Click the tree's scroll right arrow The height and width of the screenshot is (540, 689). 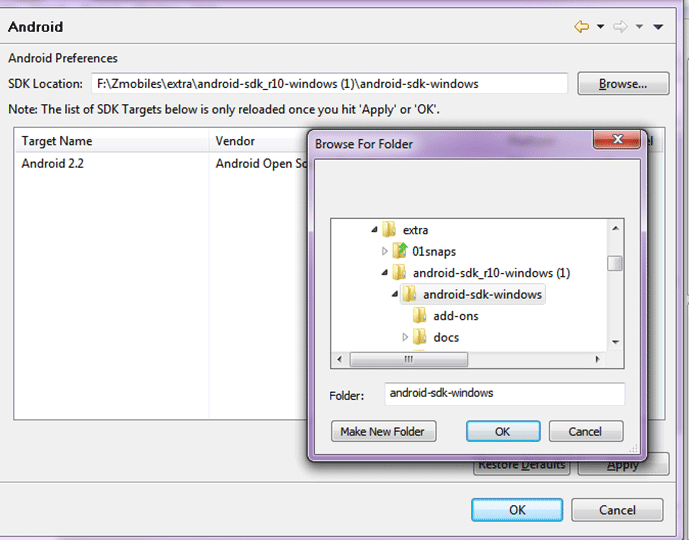click(597, 359)
